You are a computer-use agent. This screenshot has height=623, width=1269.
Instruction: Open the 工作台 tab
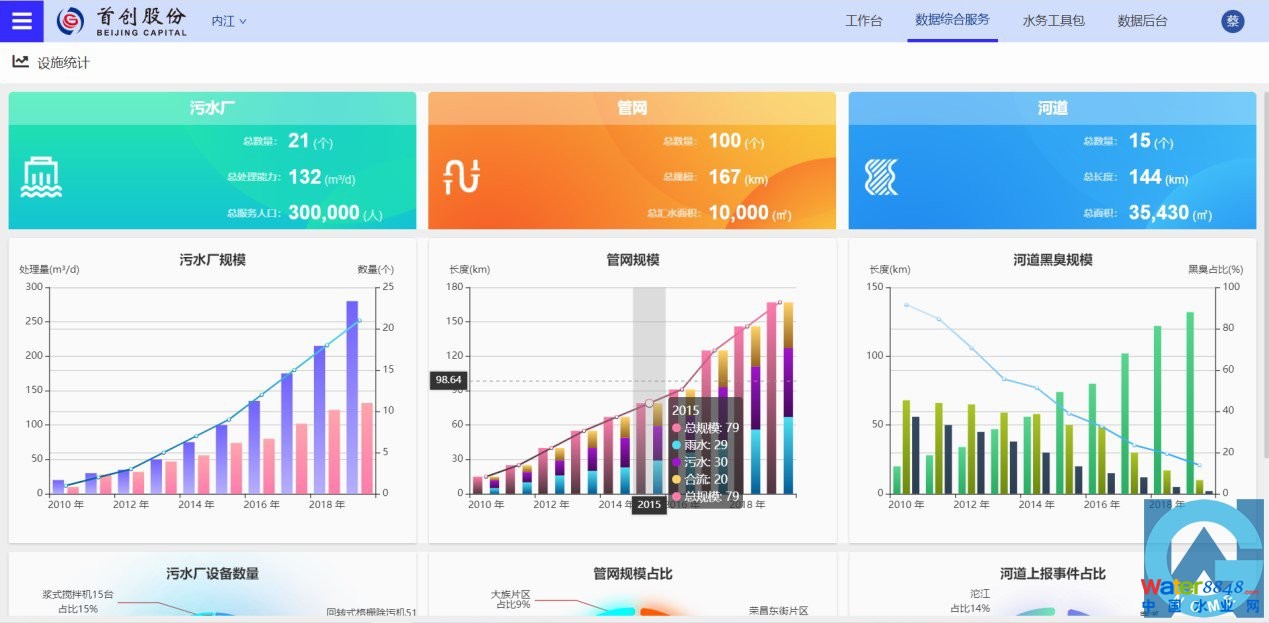click(x=863, y=21)
